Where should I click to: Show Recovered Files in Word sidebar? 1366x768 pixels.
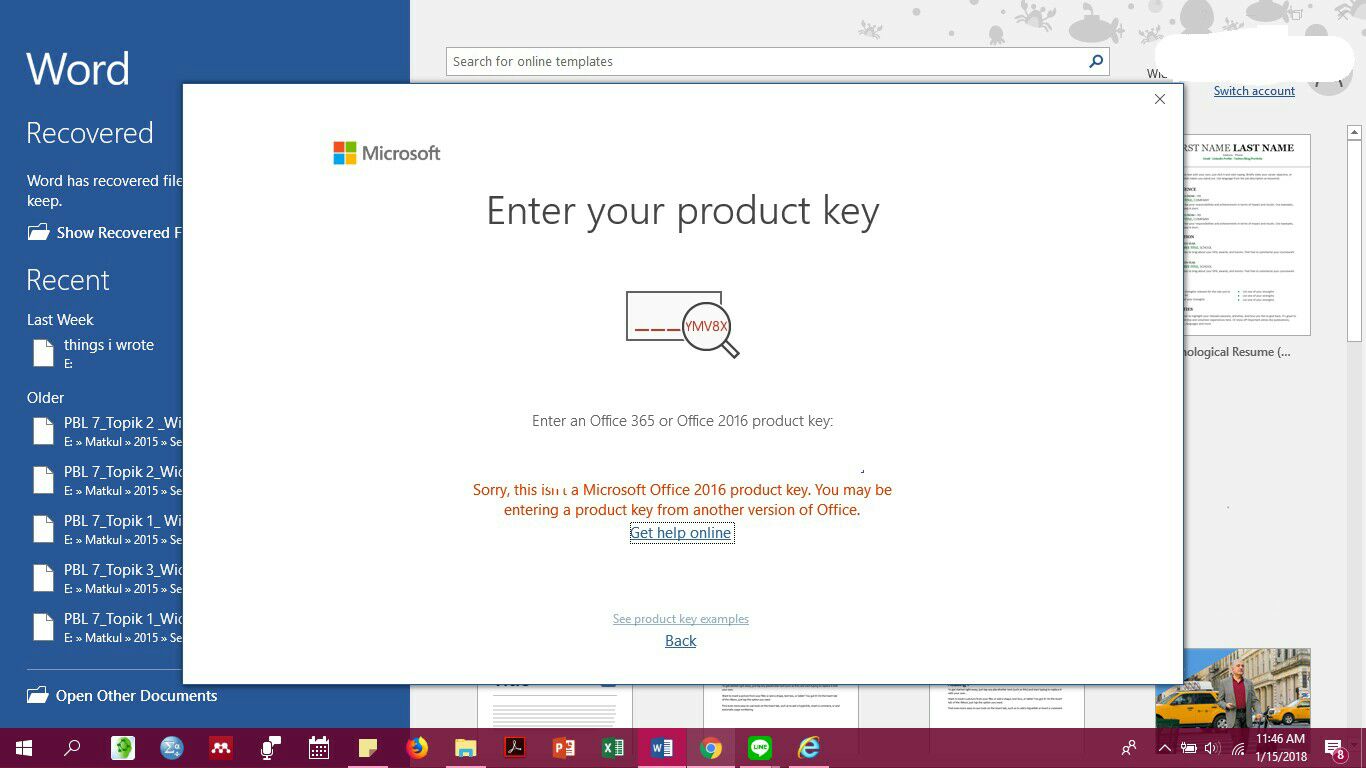point(105,233)
